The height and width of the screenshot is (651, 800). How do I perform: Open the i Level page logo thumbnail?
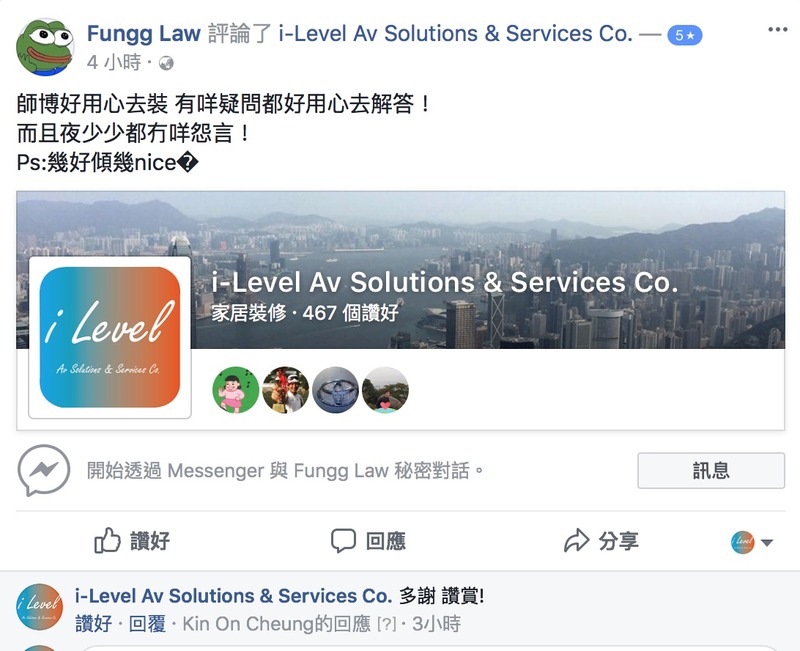point(110,337)
